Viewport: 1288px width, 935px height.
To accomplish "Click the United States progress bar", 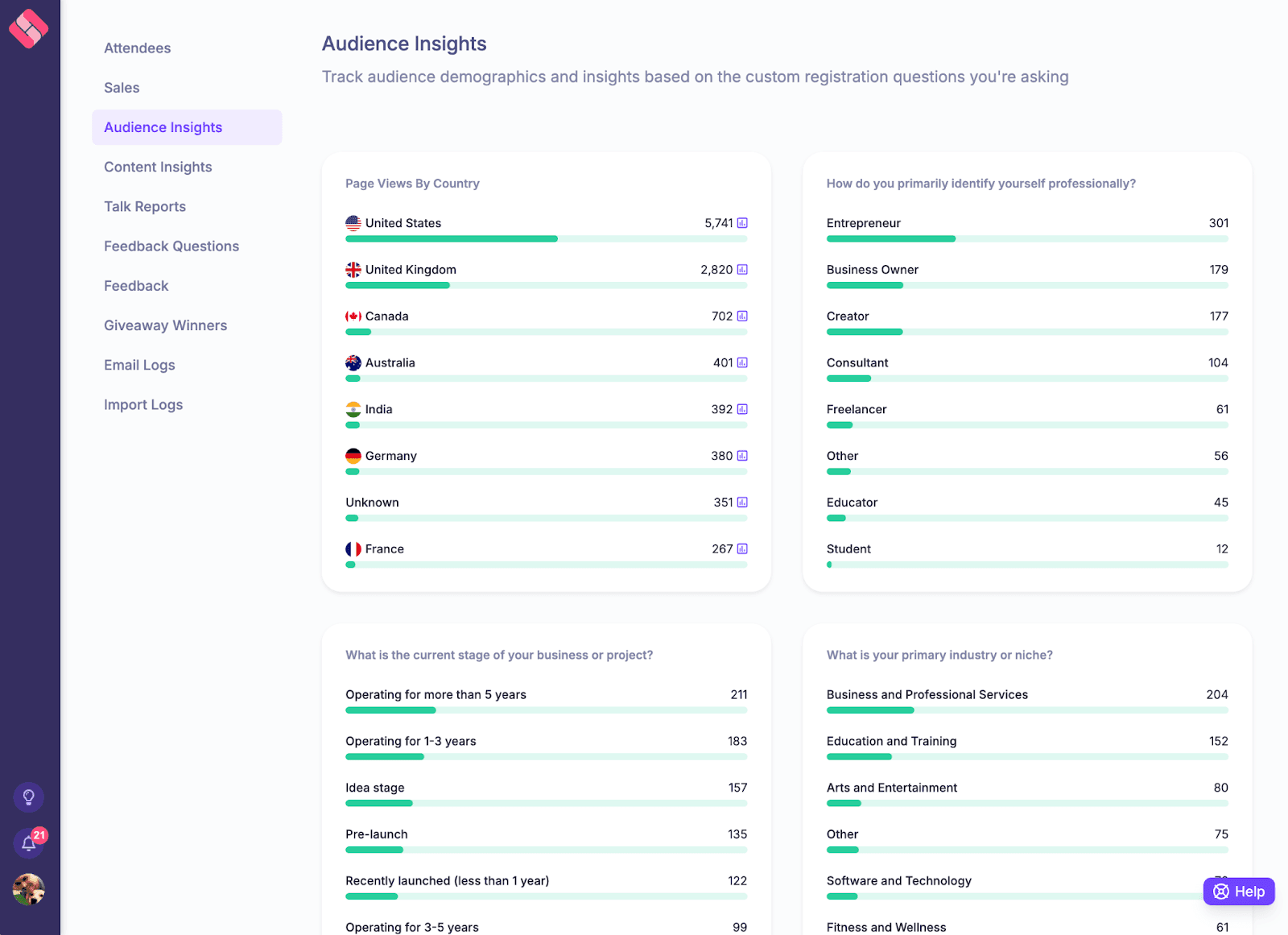I will pyautogui.click(x=547, y=239).
